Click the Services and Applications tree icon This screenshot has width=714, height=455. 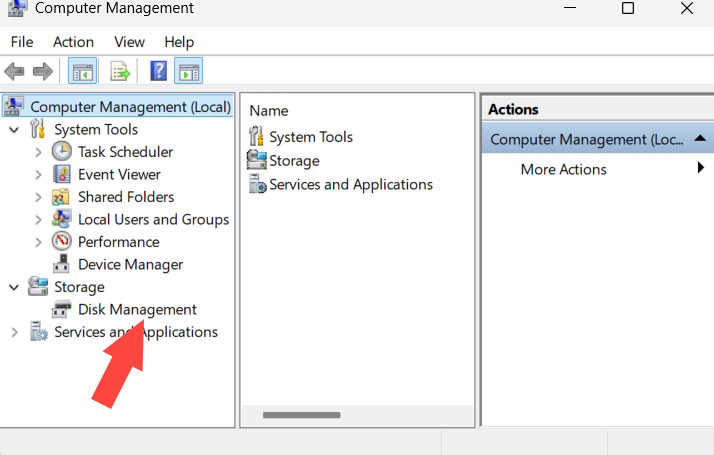point(39,332)
